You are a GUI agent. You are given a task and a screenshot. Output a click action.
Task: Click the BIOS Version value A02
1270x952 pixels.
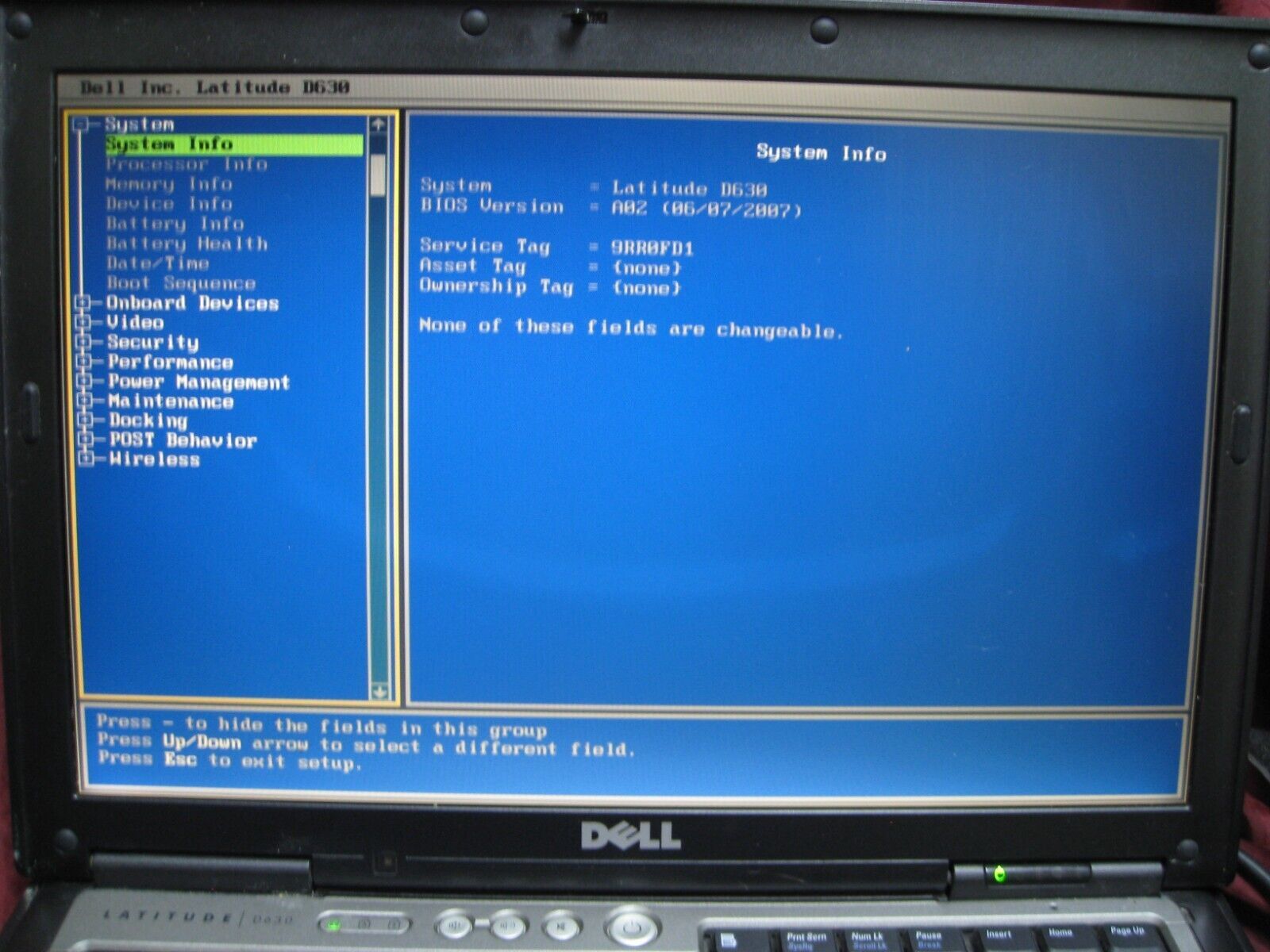(629, 209)
